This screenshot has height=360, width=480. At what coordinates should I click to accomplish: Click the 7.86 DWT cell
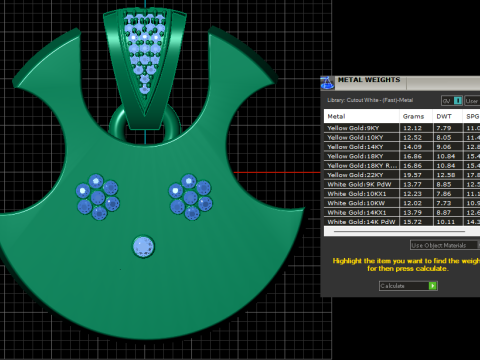click(447, 194)
